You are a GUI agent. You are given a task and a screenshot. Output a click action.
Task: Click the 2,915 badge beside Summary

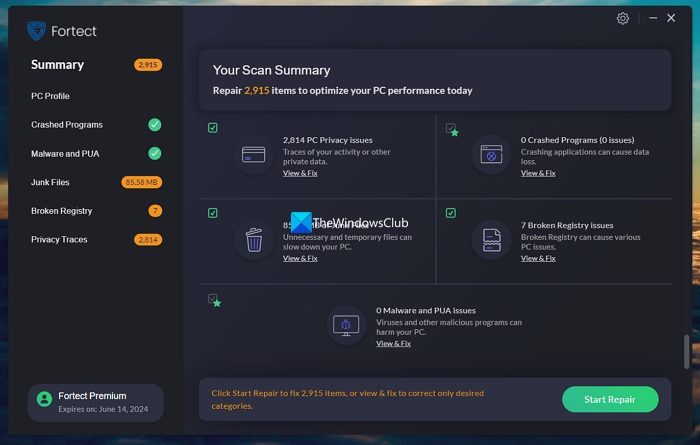pos(148,65)
